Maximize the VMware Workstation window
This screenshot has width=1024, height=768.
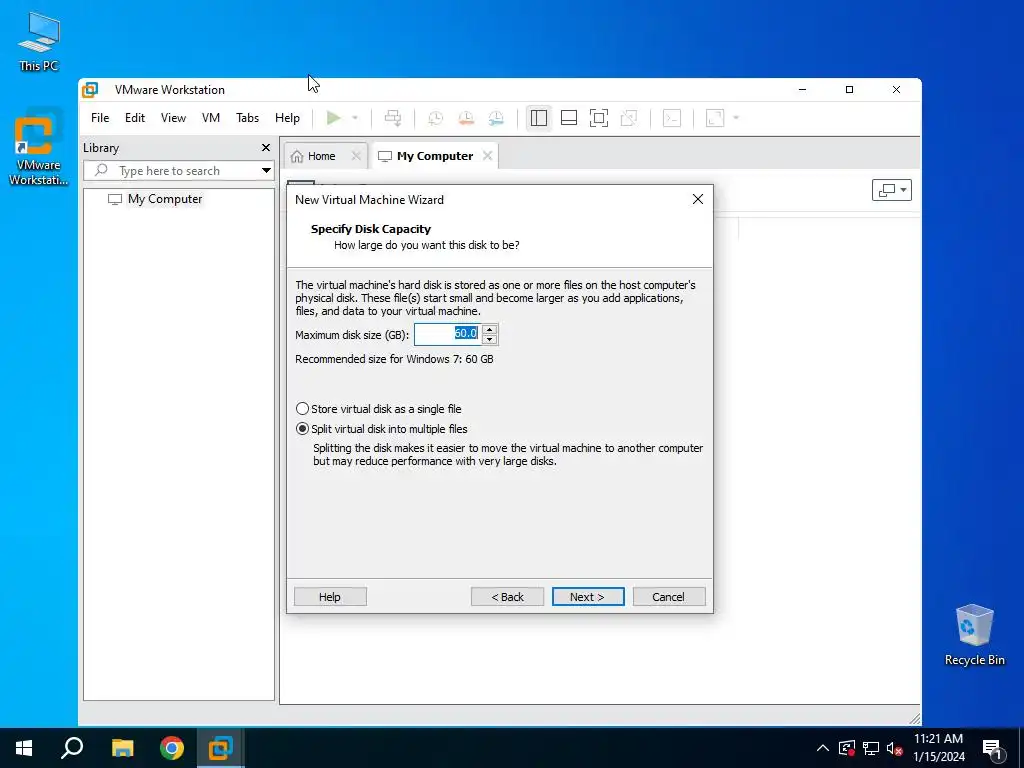[x=849, y=89]
